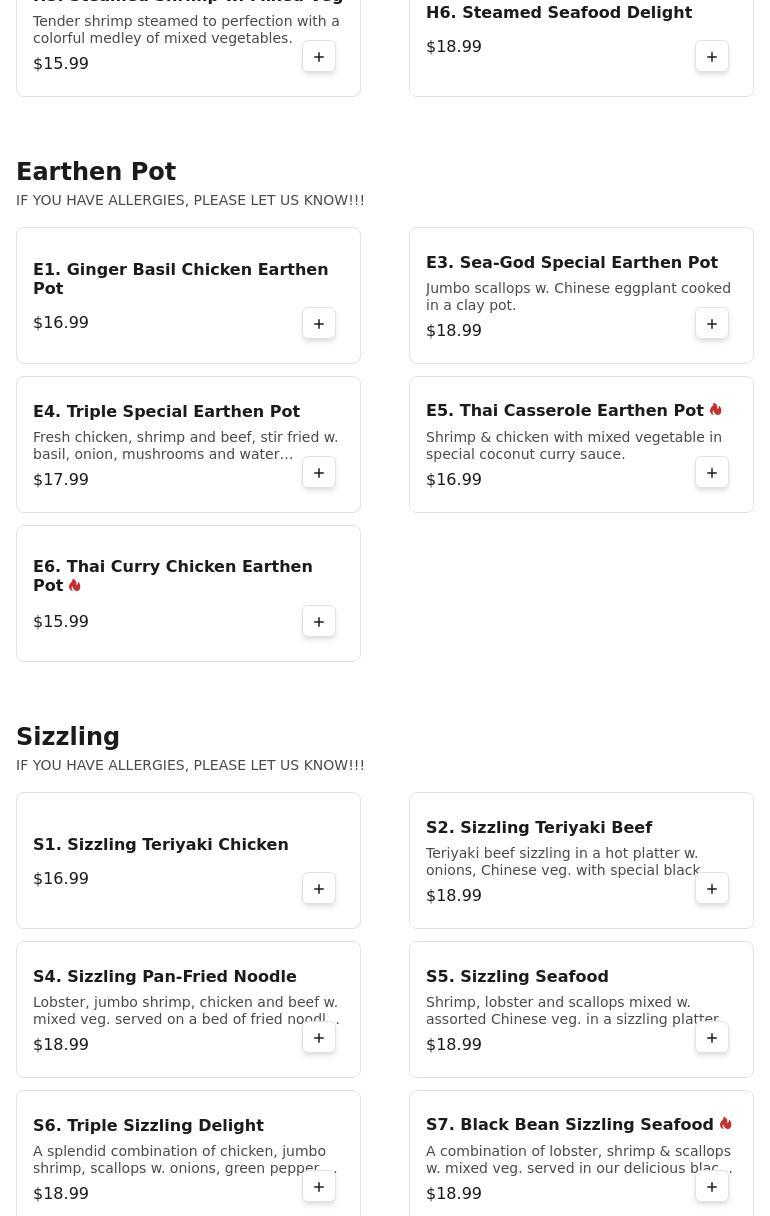Viewport: 770px width, 1216px height.
Task: Add E5 Thai Casserole Earthen Pot
Action: 712,473
